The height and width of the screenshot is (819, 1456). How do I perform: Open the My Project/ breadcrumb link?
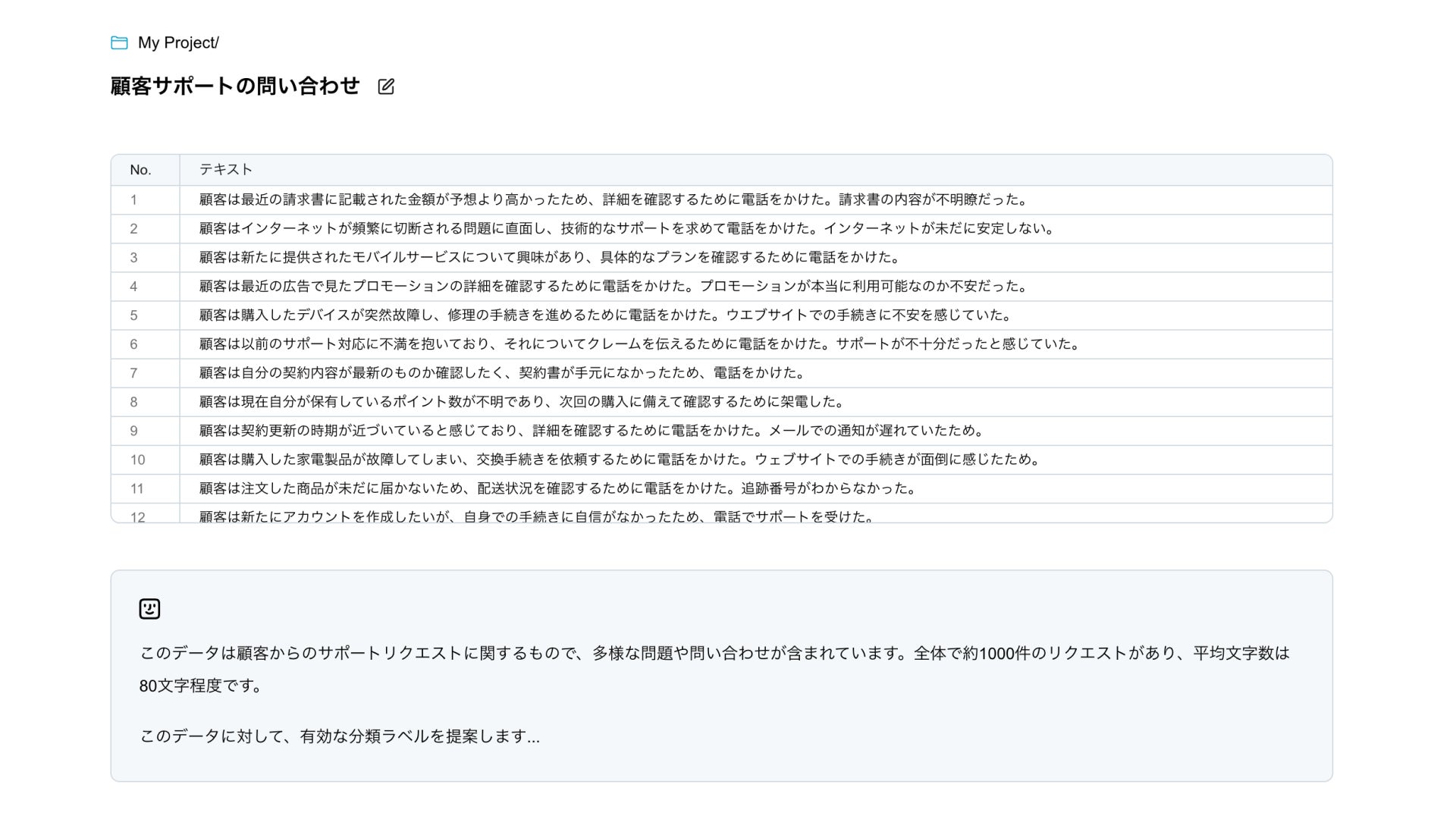click(x=178, y=42)
